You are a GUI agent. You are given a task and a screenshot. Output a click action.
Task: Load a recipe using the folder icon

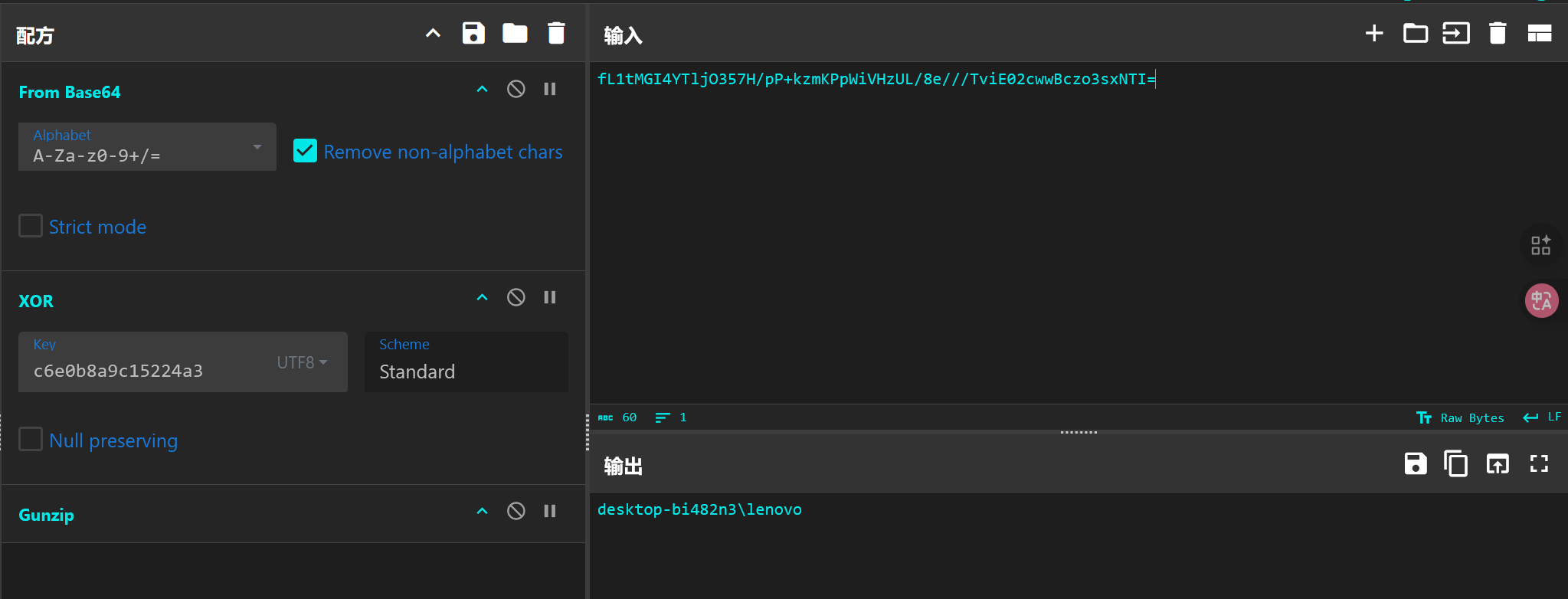click(x=515, y=34)
